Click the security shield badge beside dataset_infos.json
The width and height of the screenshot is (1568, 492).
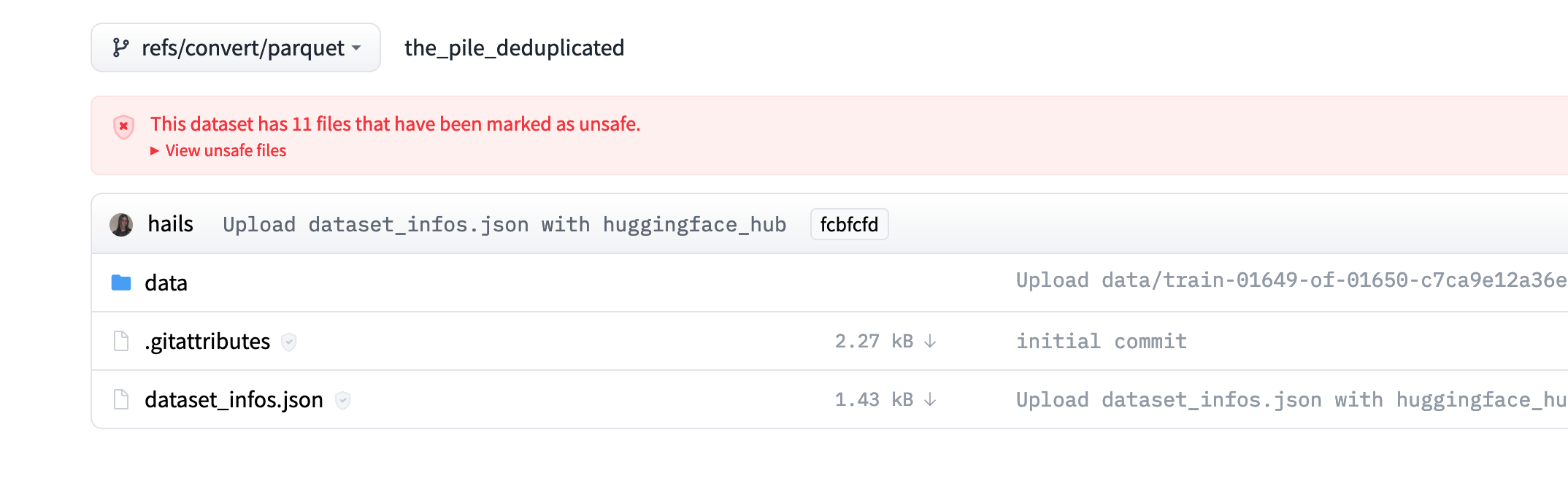(343, 401)
